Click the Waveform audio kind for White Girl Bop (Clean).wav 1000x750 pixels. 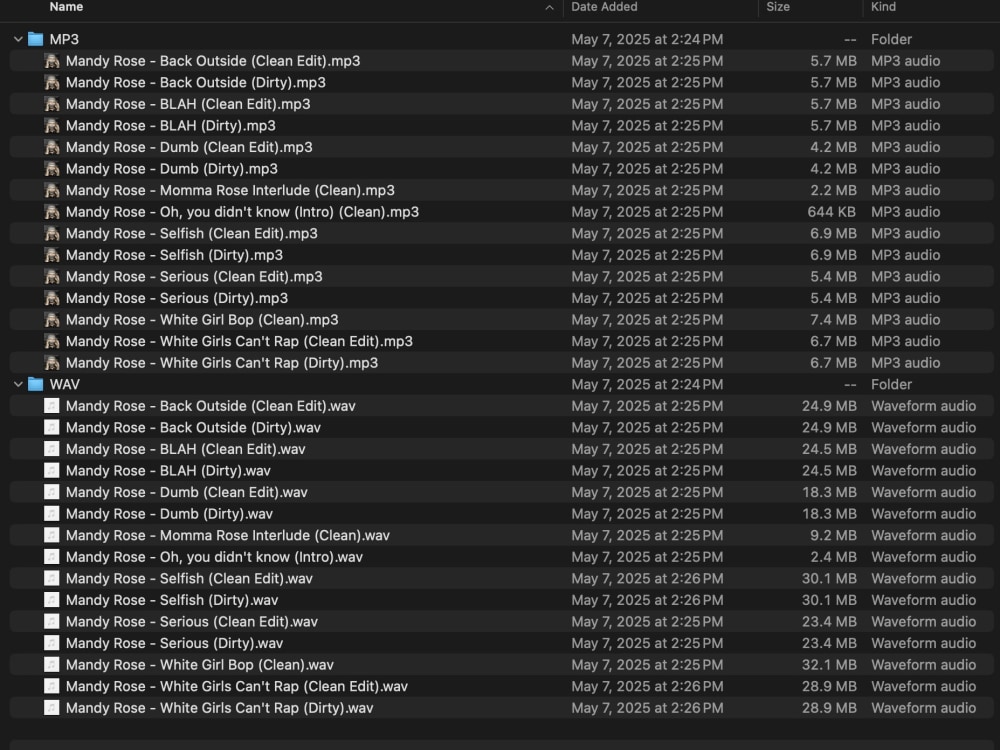(x=923, y=665)
